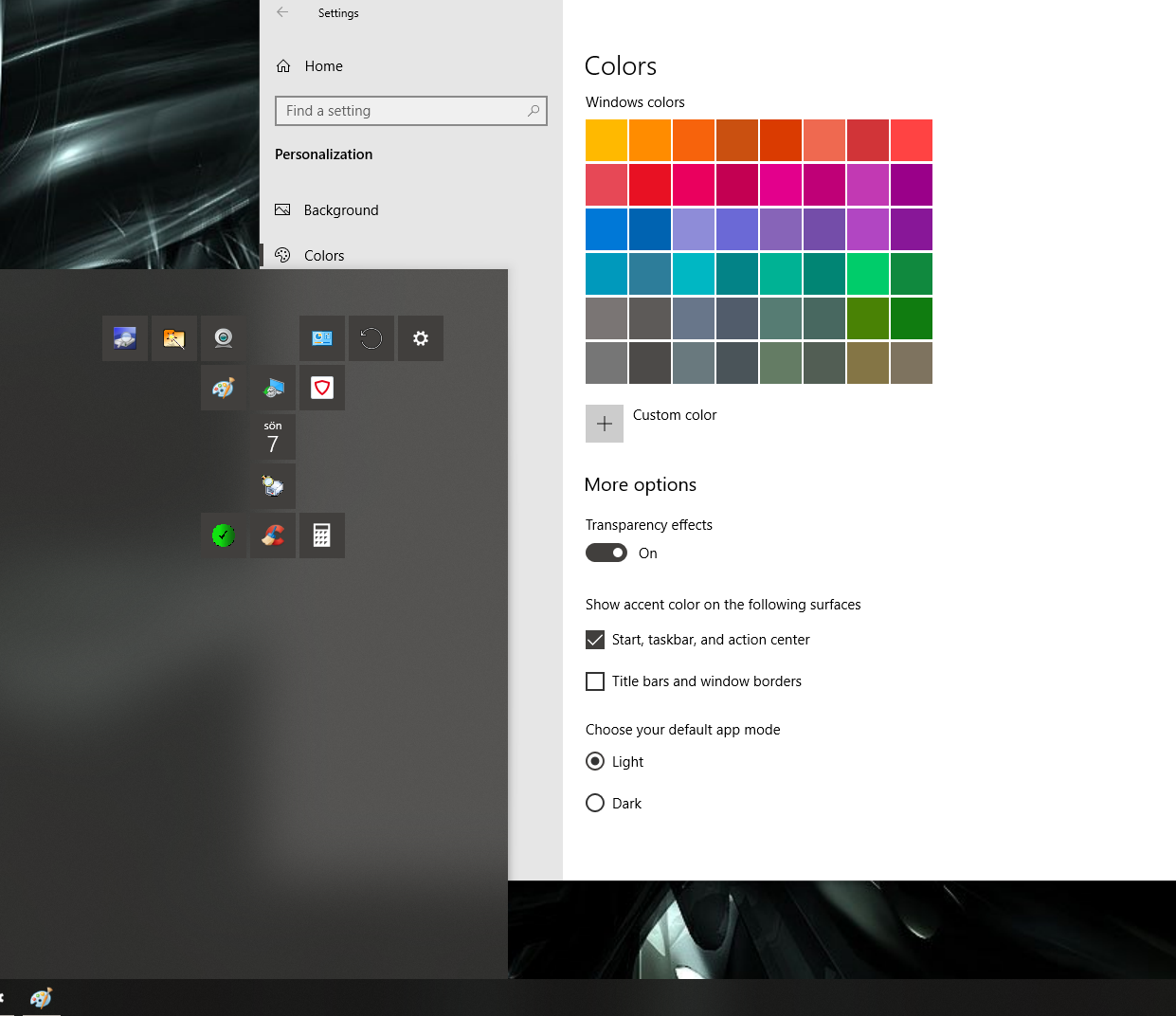Open the Settings gear tile
1176x1016 pixels.
coord(421,338)
